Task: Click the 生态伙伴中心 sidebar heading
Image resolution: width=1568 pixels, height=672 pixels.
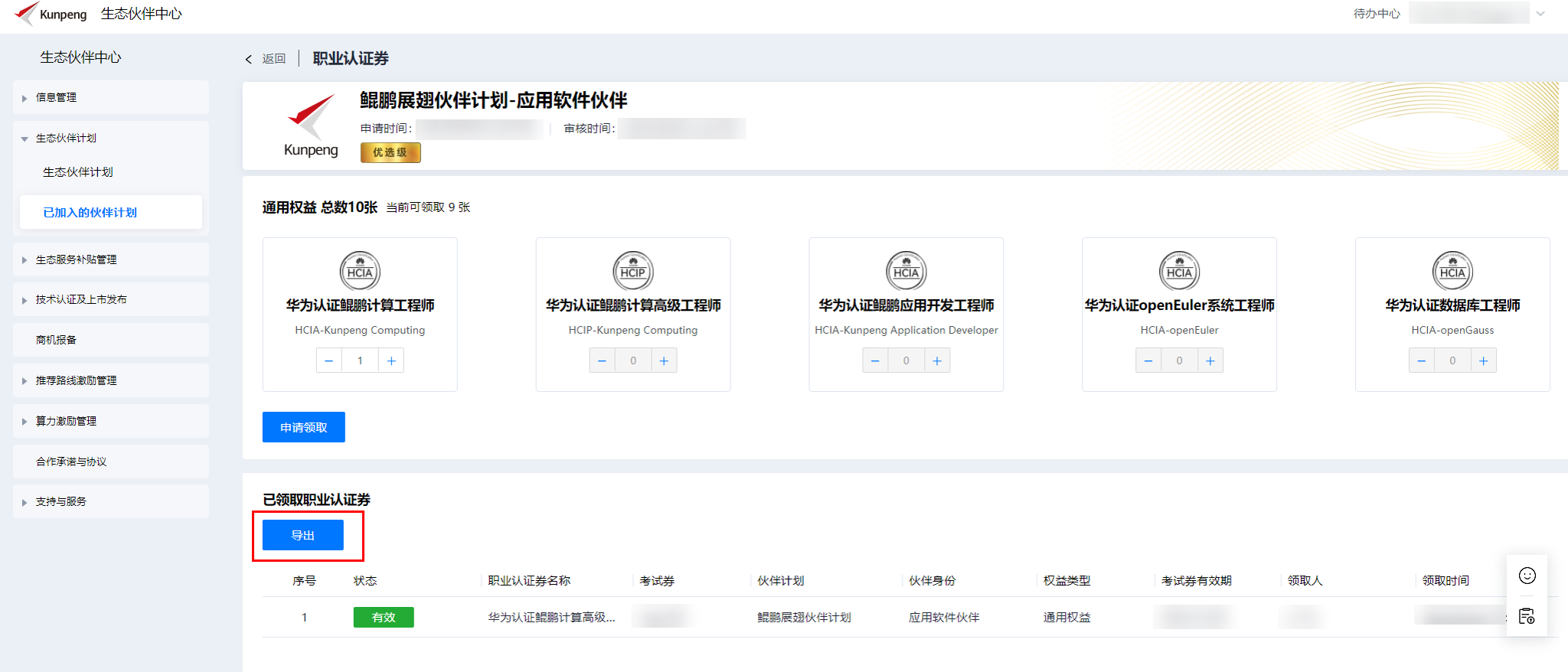Action: tap(80, 57)
